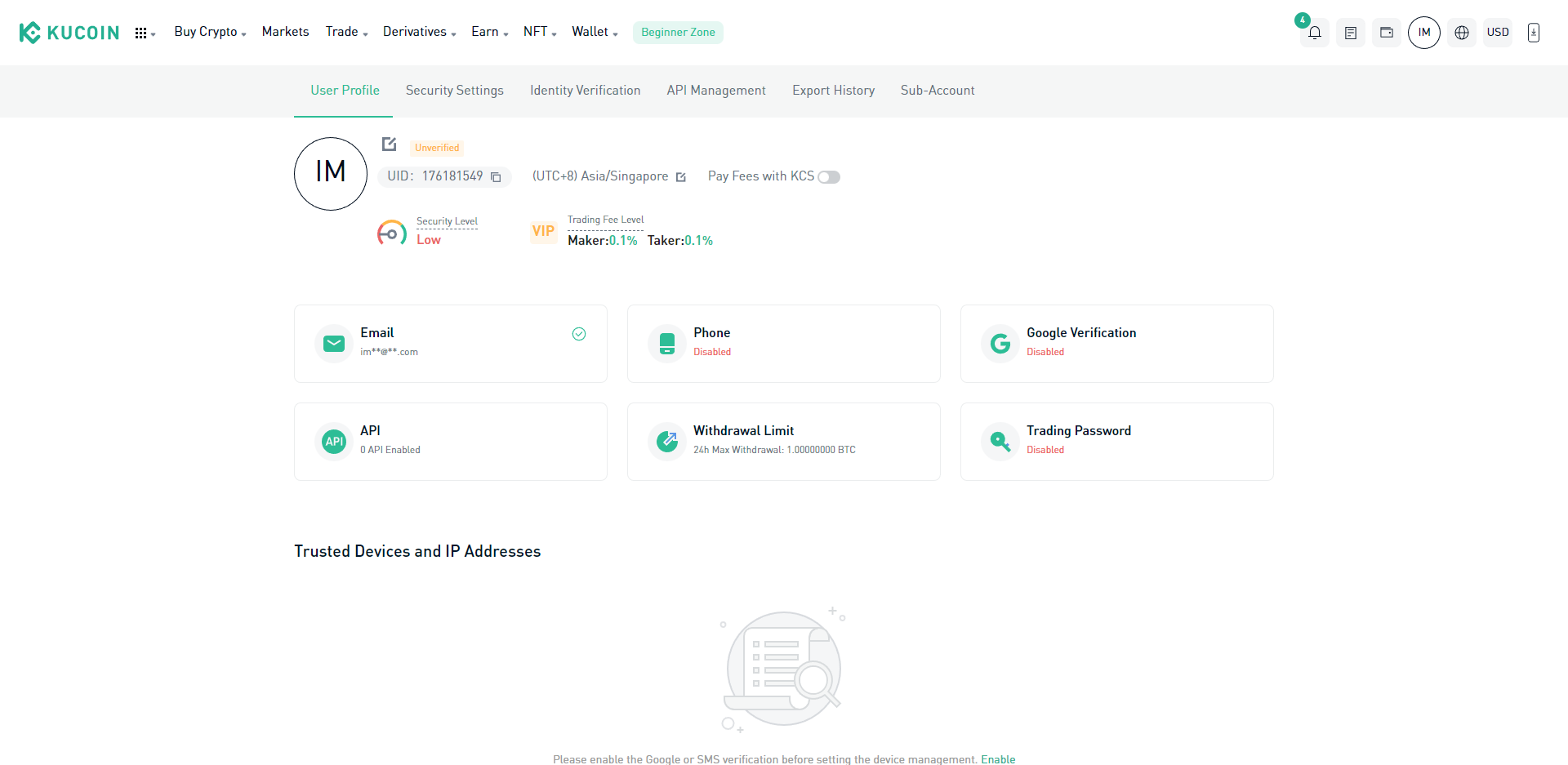
Task: Toggle Pay Fees with KCS switch
Action: [x=829, y=177]
